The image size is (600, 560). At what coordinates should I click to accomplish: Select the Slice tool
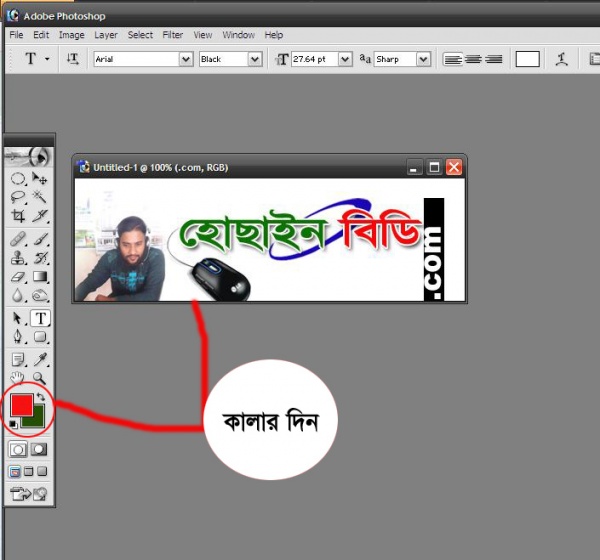[40, 216]
